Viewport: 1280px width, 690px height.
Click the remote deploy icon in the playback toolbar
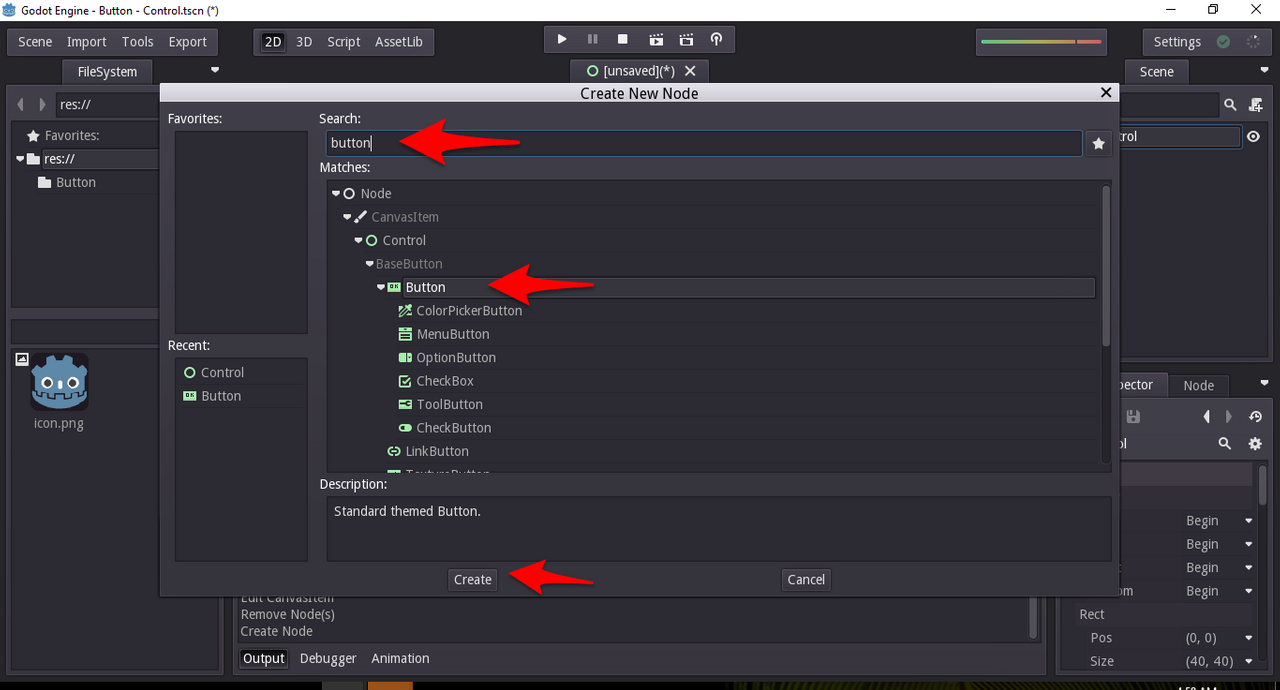coord(716,39)
